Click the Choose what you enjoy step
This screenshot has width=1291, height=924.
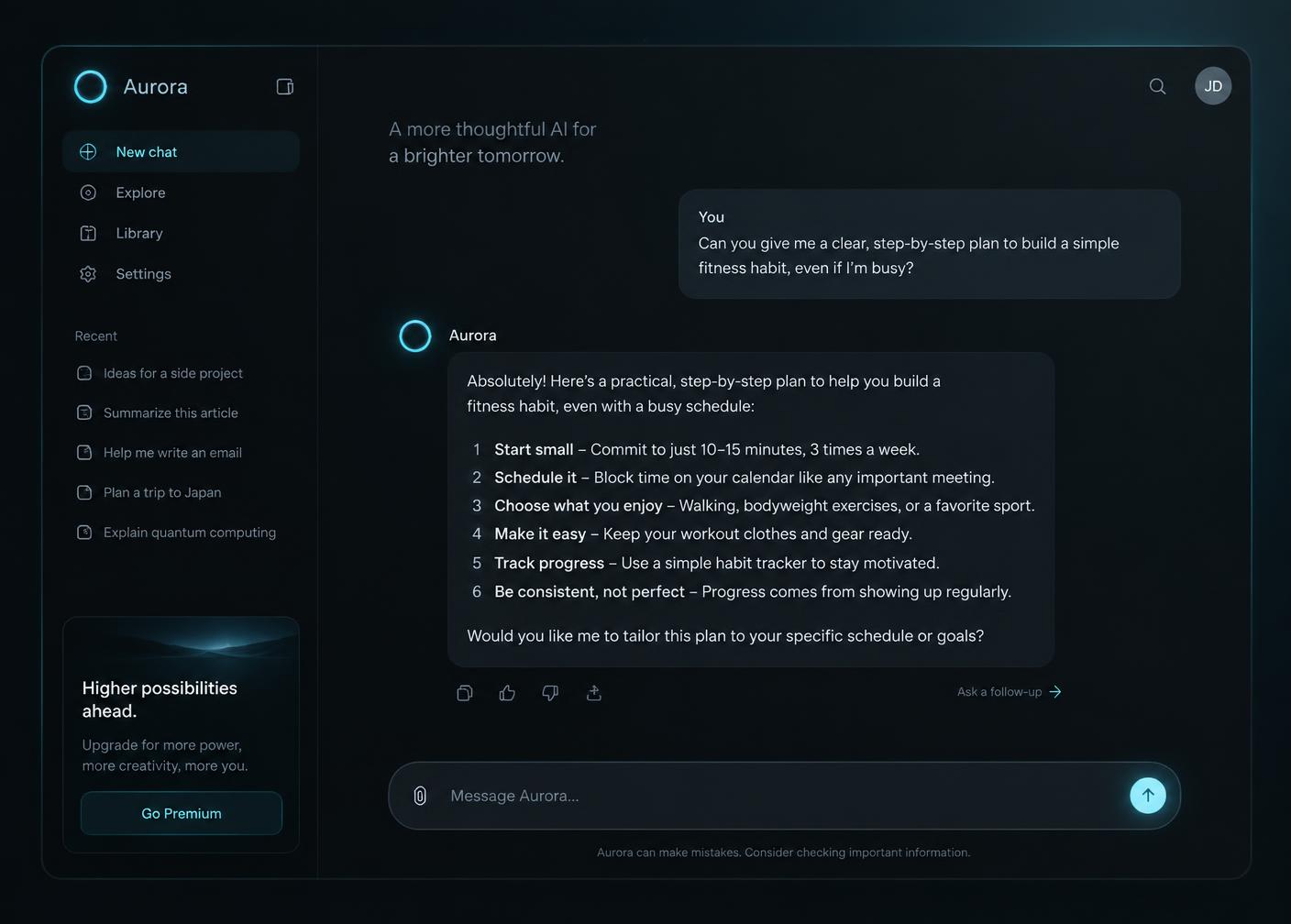765,506
